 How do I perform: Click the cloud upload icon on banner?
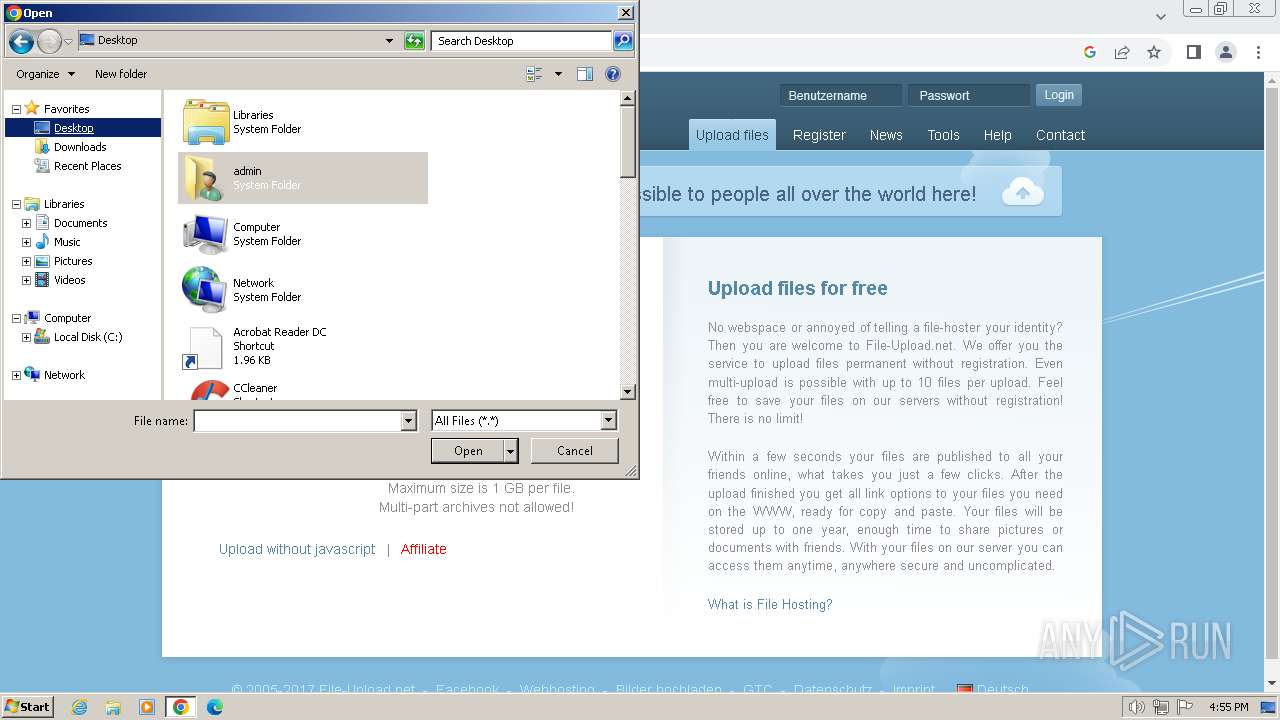point(1023,191)
